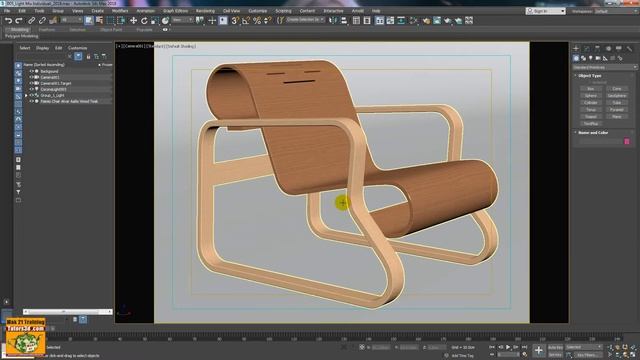The image size is (640, 360).
Task: Toggle visibility eye of Background object
Action: pos(31,71)
